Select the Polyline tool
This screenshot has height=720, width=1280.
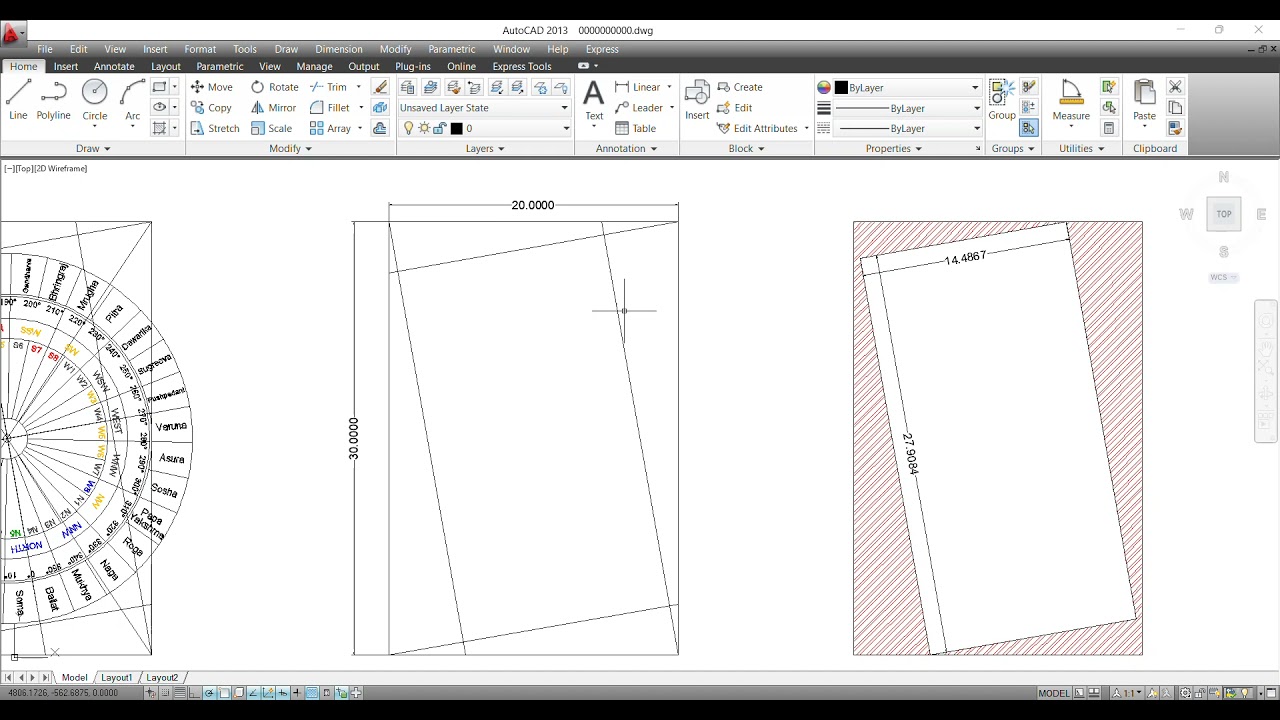[54, 101]
